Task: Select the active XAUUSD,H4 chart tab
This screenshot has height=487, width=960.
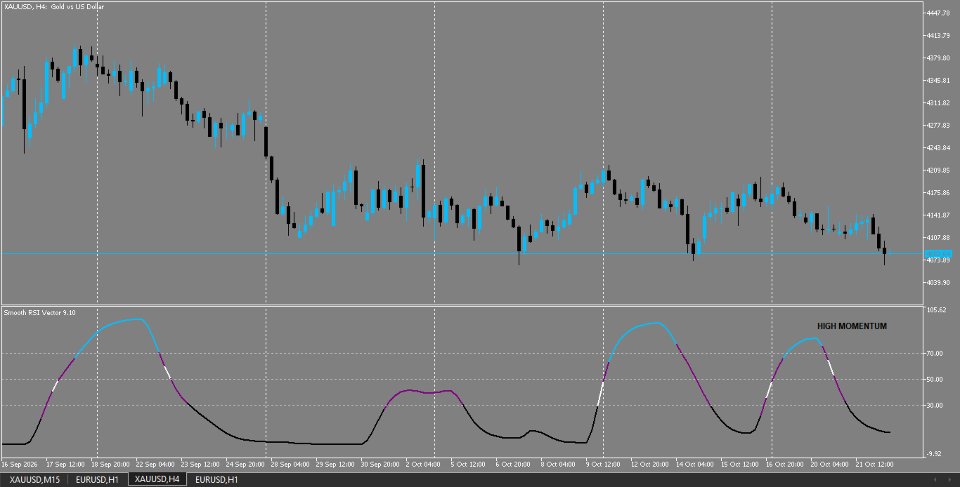Action: pos(157,480)
